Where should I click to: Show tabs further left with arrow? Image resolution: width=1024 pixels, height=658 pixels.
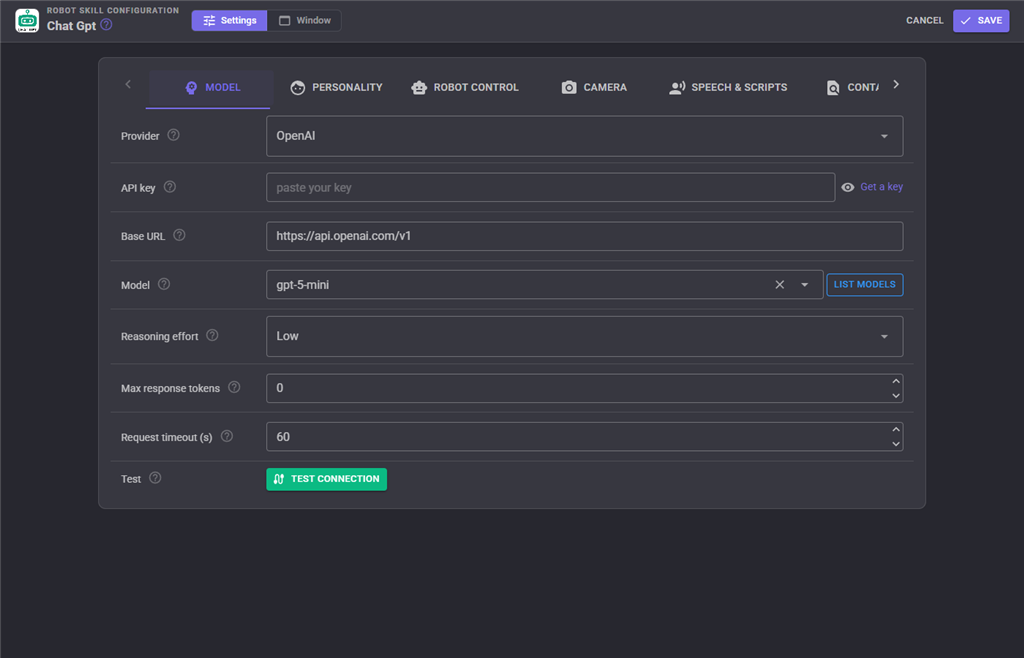pyautogui.click(x=128, y=84)
